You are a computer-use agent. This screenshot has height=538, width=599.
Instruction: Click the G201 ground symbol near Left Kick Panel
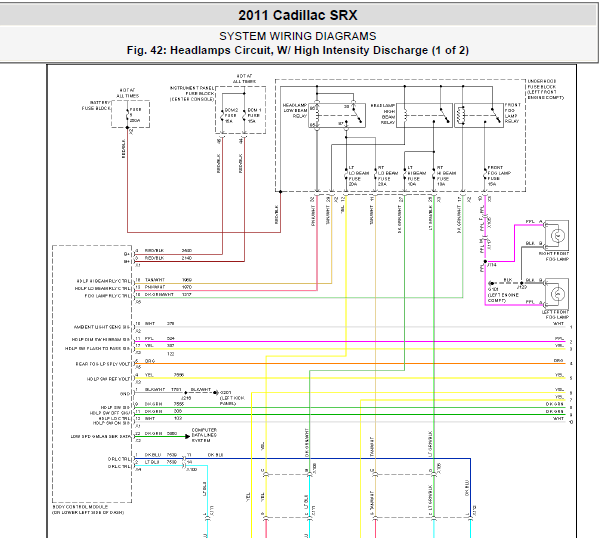(x=215, y=393)
